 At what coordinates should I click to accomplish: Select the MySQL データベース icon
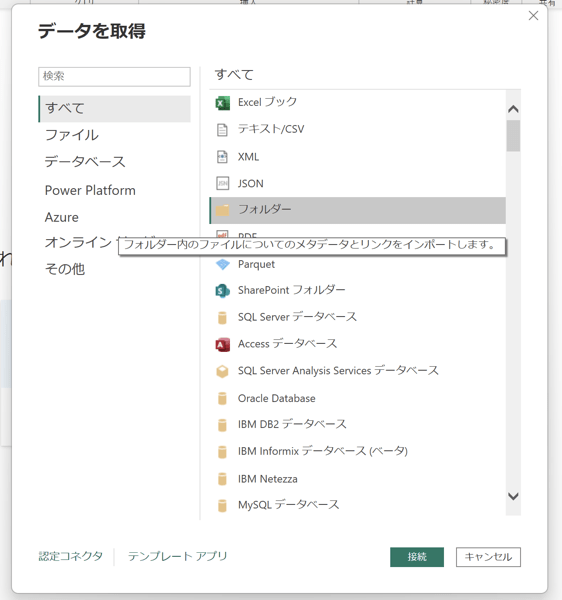tap(222, 505)
